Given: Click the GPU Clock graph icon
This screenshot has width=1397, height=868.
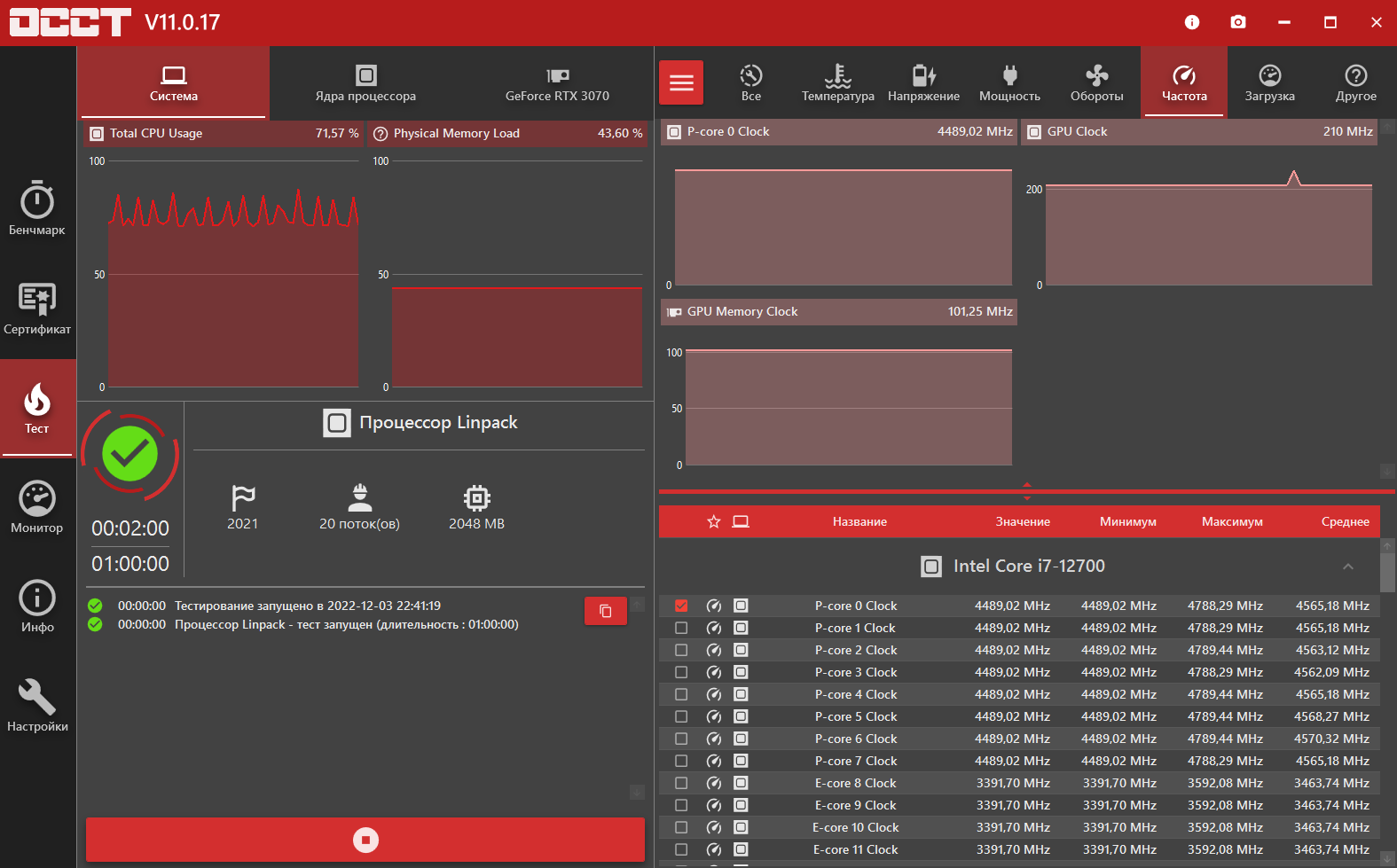Looking at the screenshot, I should (x=1034, y=132).
